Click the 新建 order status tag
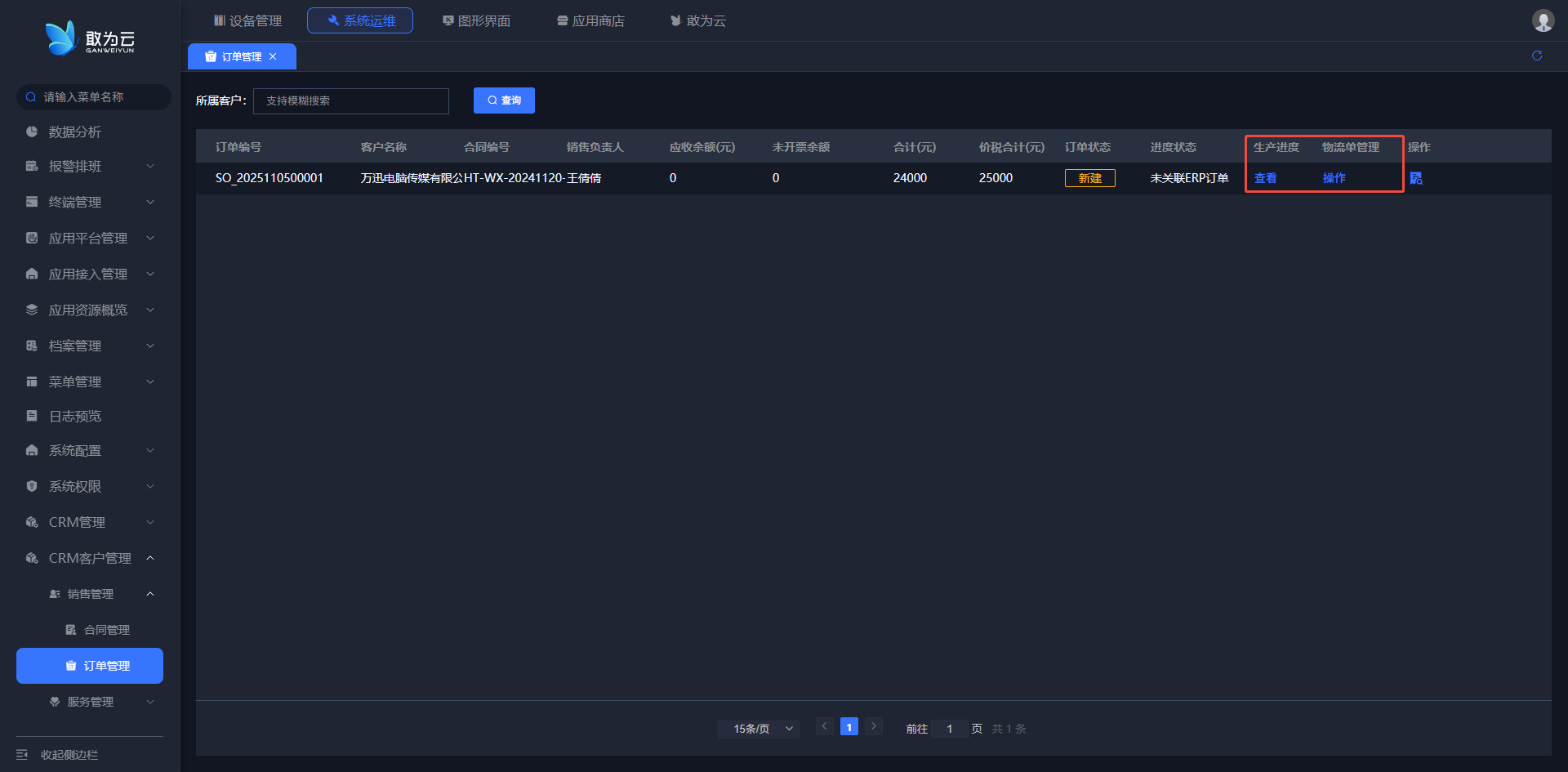 tap(1090, 178)
